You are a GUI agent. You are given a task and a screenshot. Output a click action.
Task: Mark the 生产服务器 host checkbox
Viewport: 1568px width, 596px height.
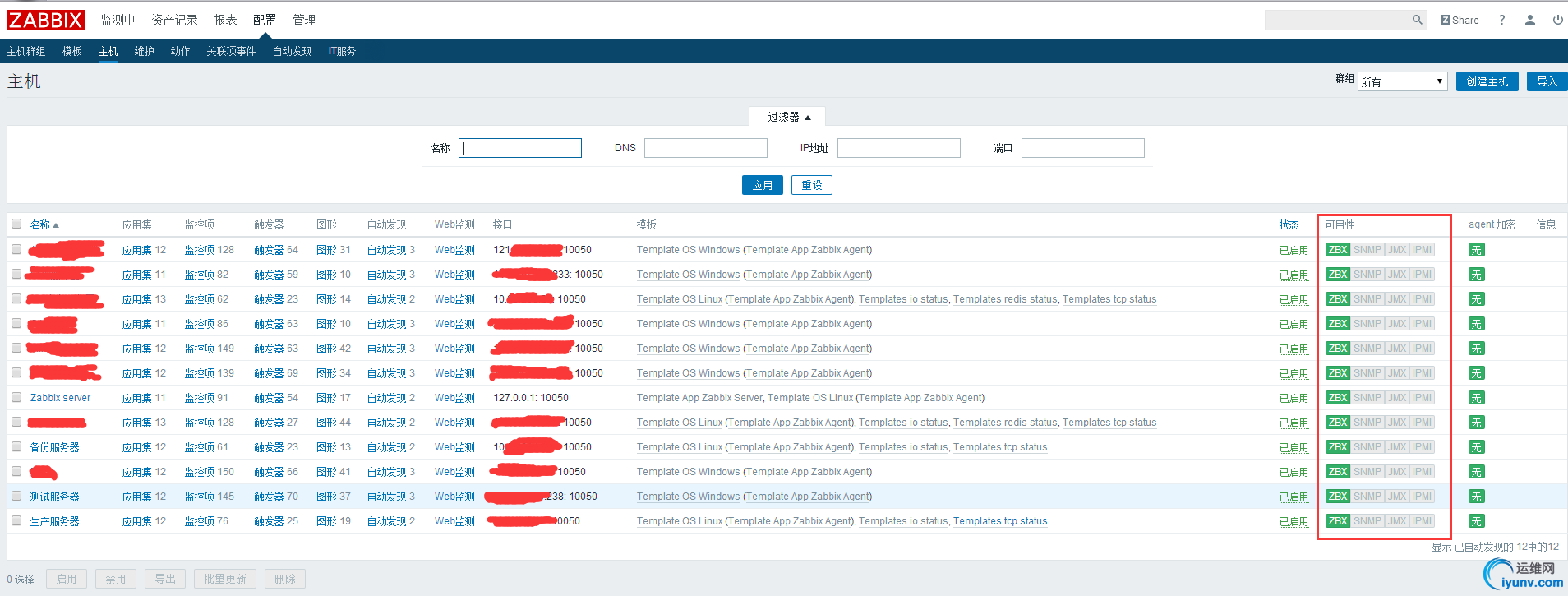tap(16, 520)
